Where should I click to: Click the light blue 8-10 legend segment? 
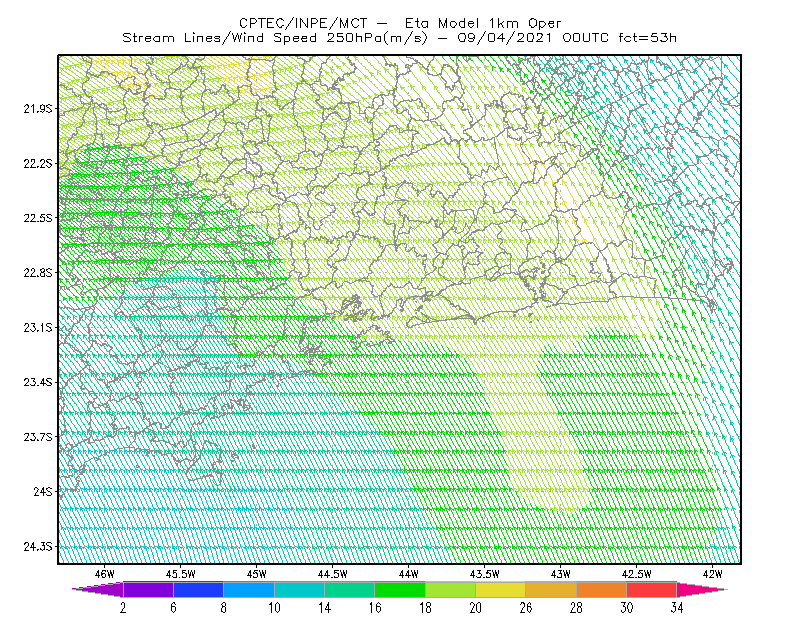point(249,589)
